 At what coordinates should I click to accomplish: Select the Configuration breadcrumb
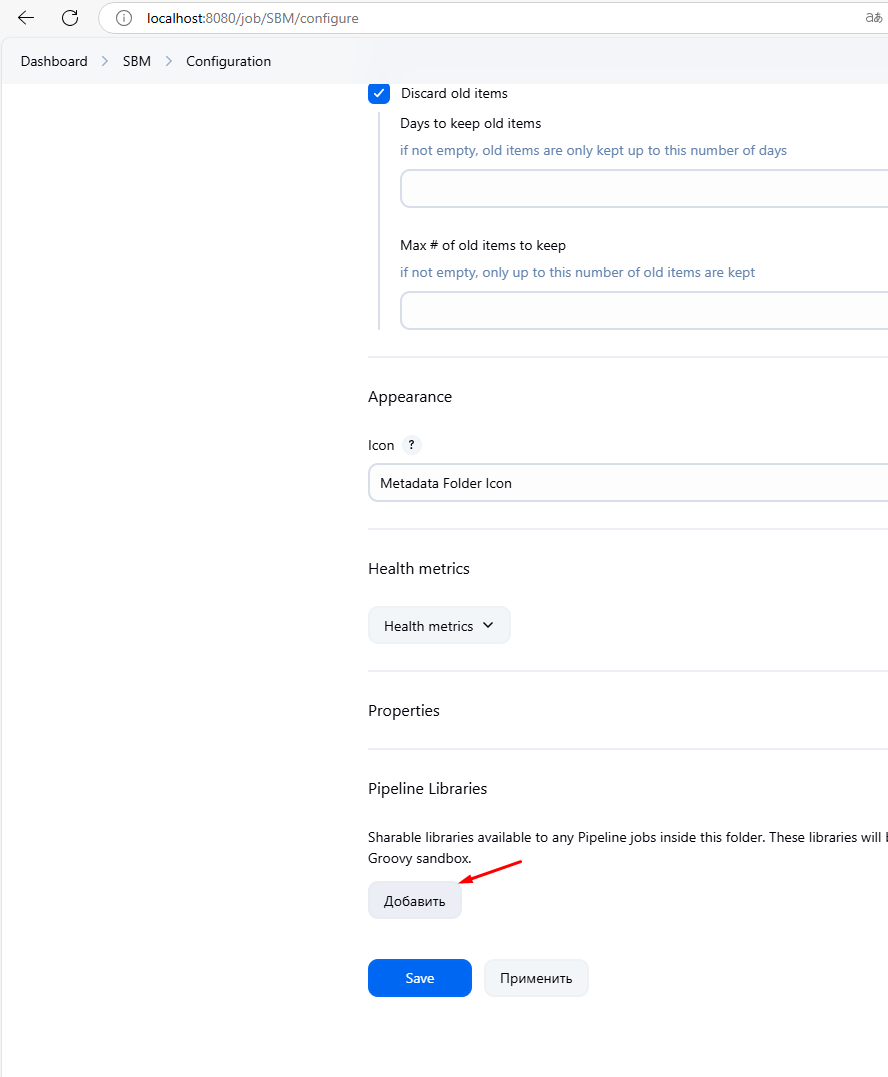click(x=228, y=61)
